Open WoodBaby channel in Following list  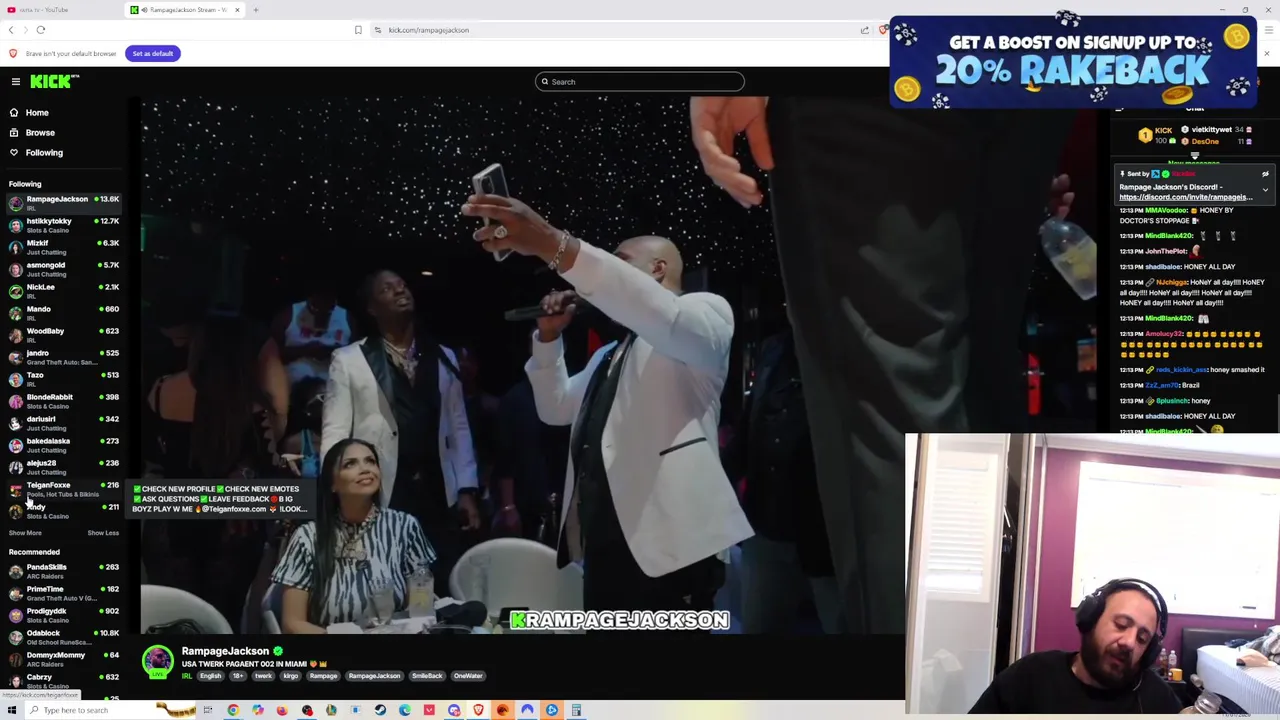64,334
